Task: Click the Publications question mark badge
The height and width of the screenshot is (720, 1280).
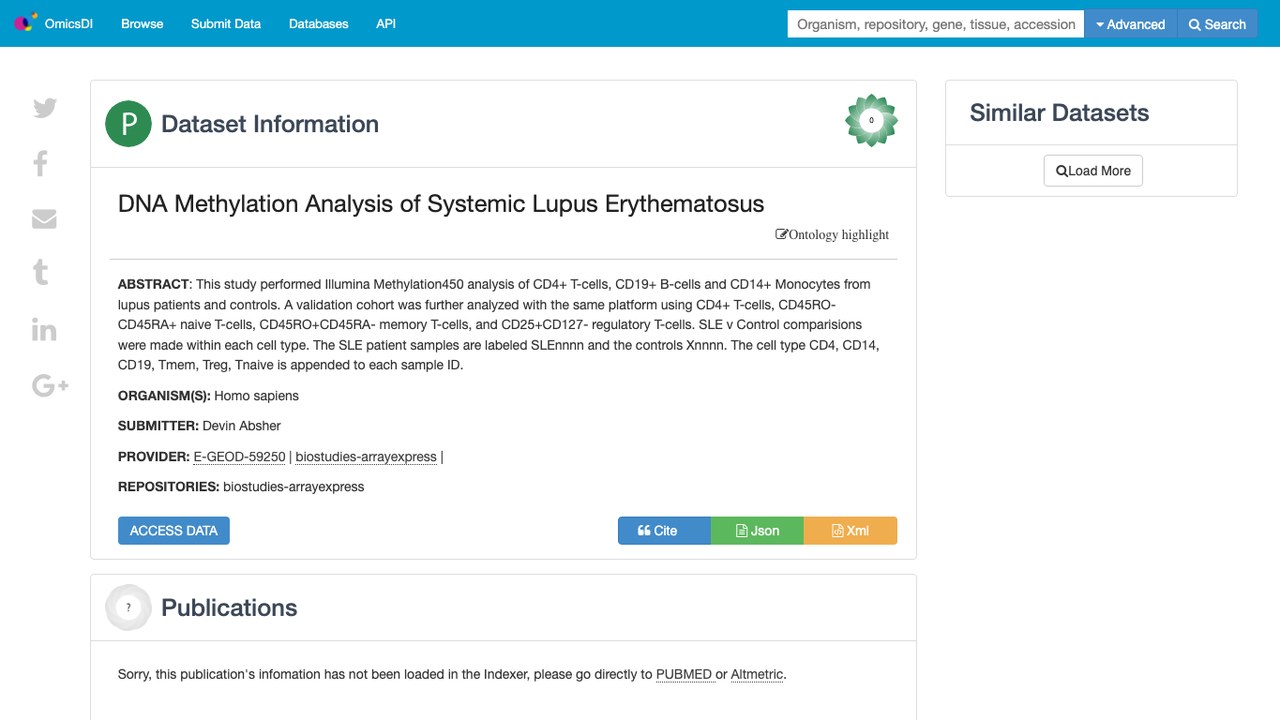Action: [128, 607]
